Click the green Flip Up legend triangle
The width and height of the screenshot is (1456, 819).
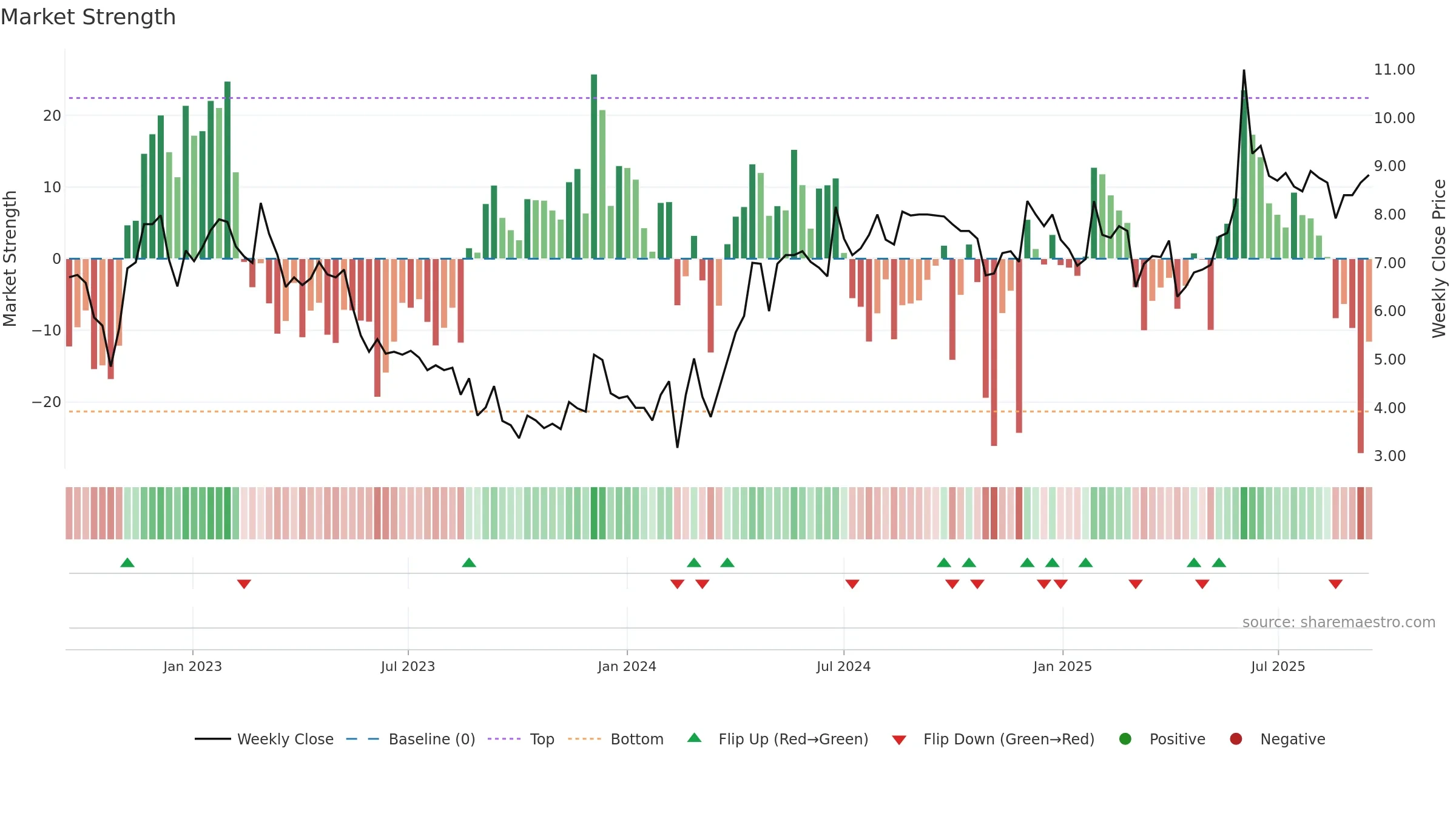point(695,738)
